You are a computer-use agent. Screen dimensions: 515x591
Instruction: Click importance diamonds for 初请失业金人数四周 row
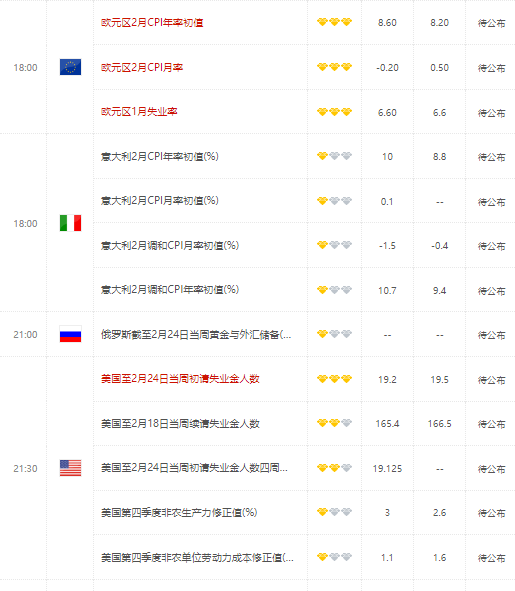point(334,468)
